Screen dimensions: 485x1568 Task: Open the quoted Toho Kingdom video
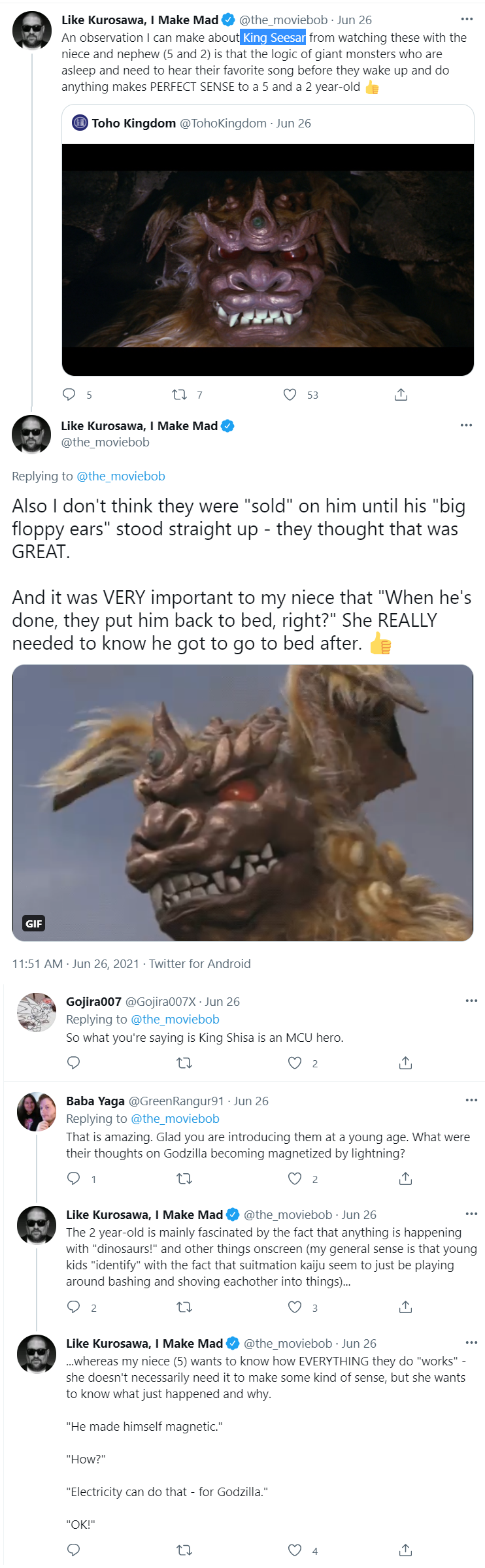pyautogui.click(x=268, y=259)
